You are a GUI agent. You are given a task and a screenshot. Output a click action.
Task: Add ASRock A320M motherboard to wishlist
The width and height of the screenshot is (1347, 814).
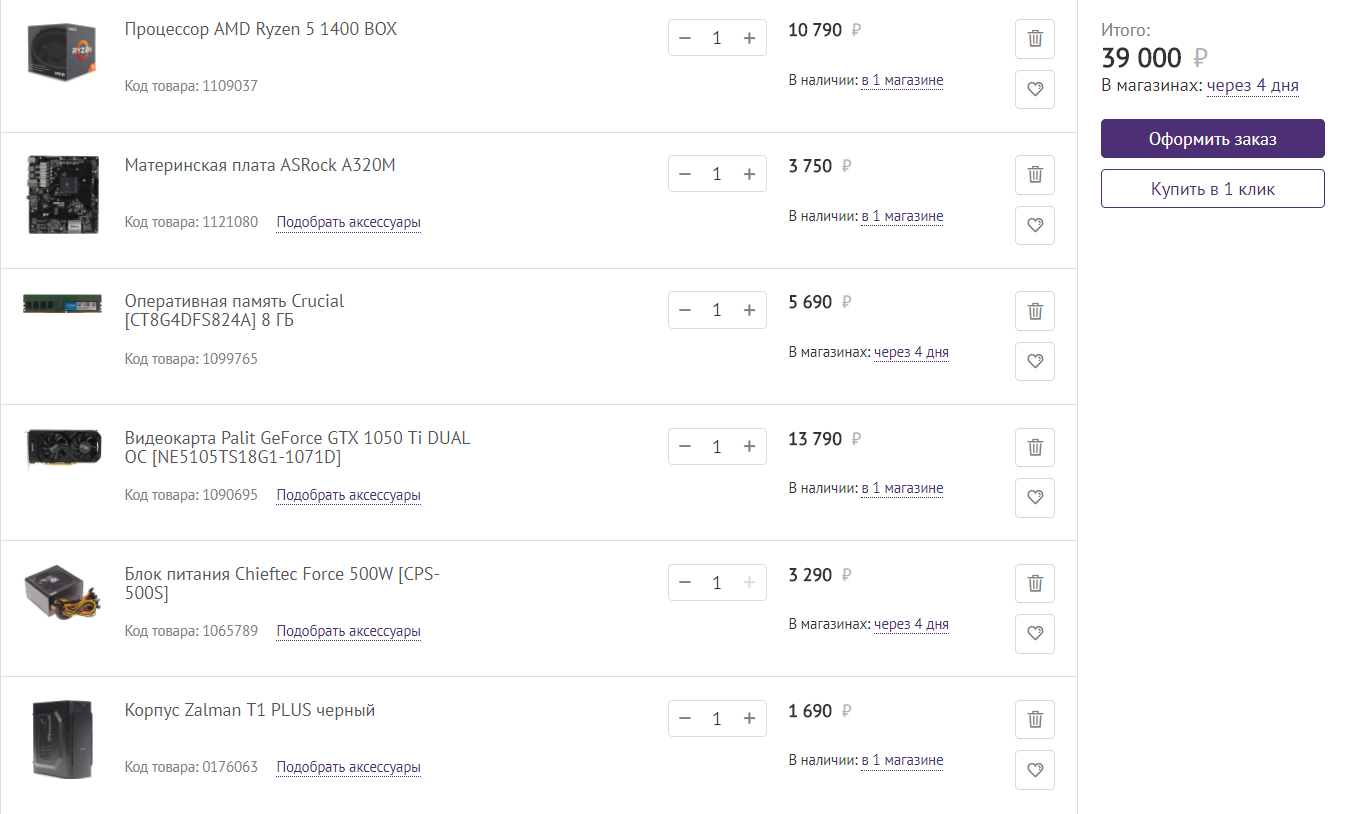[x=1035, y=225]
